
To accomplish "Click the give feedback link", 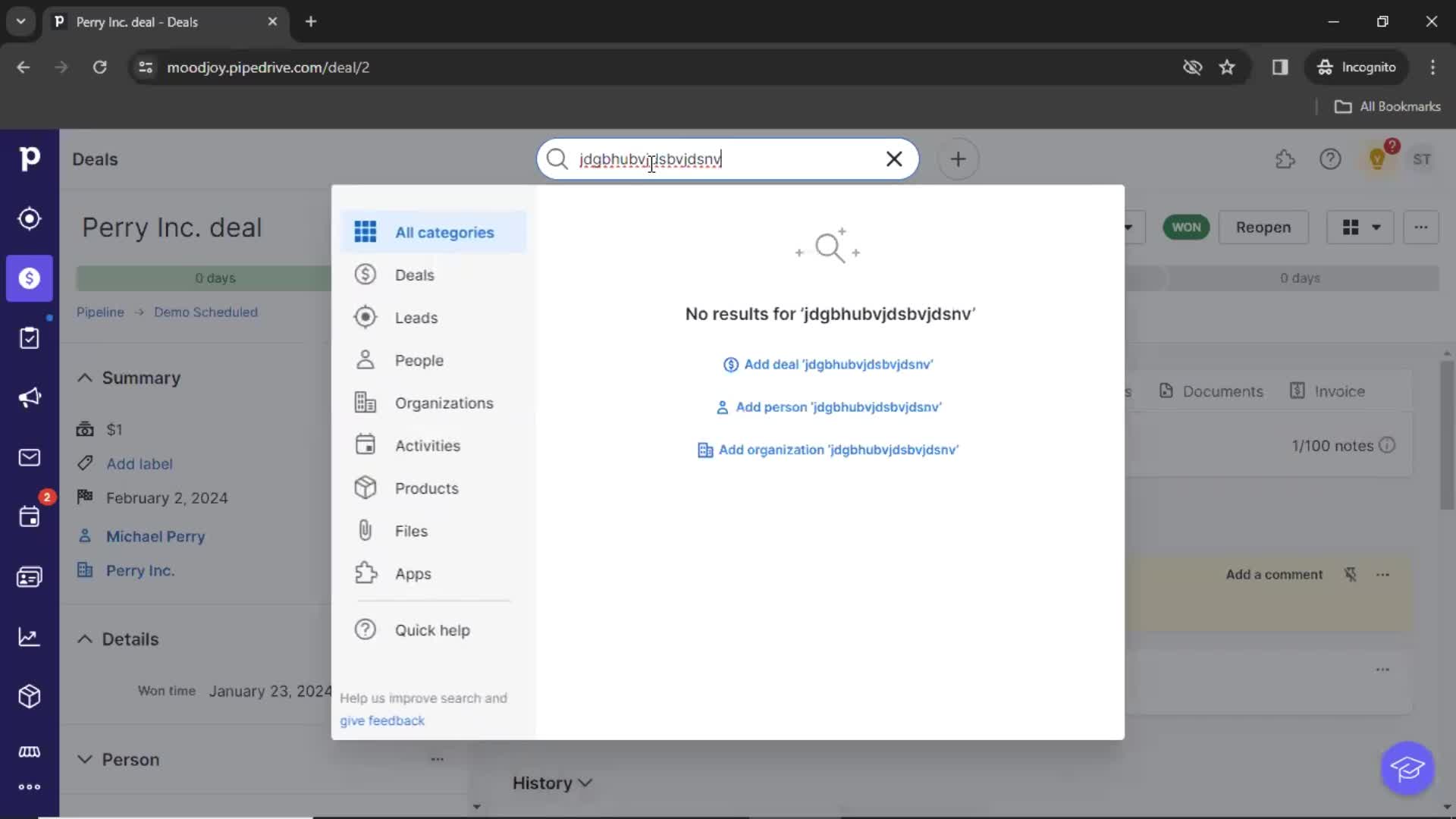I will click(x=382, y=721).
